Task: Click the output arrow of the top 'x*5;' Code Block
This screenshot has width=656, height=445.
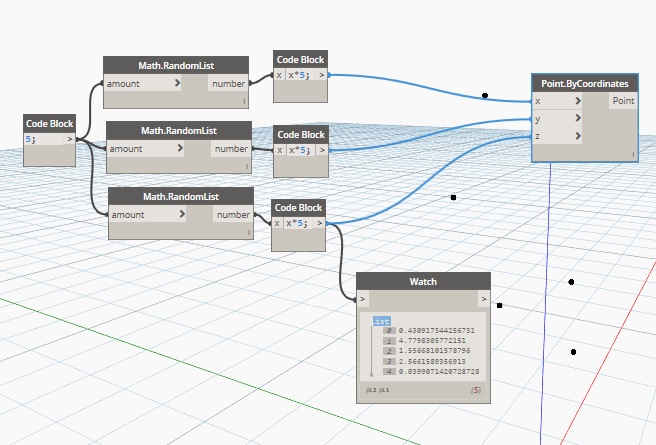Action: (x=320, y=75)
